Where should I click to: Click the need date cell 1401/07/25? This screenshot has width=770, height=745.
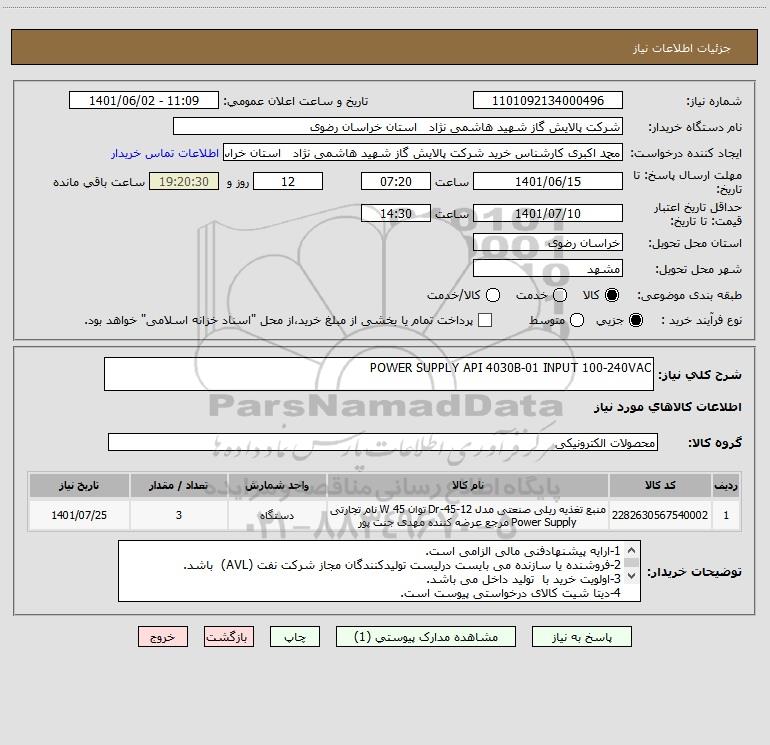[x=79, y=515]
